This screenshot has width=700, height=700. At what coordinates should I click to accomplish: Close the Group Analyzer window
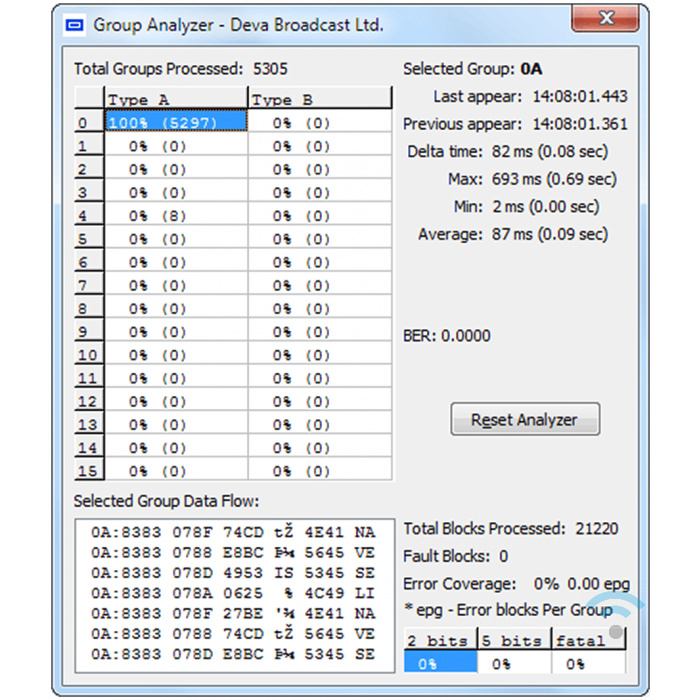pos(605,18)
